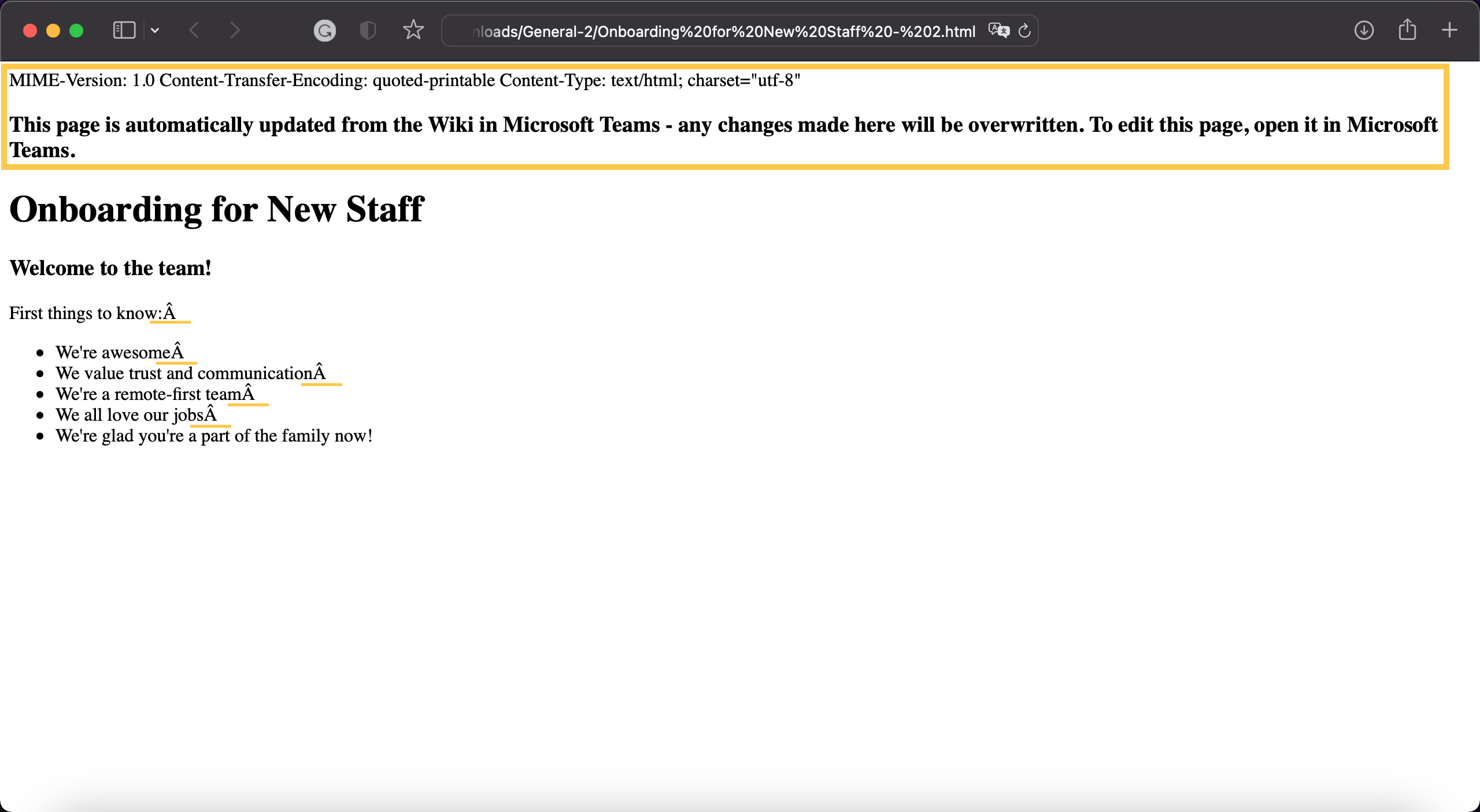Navigate back to the previous page

pos(195,30)
